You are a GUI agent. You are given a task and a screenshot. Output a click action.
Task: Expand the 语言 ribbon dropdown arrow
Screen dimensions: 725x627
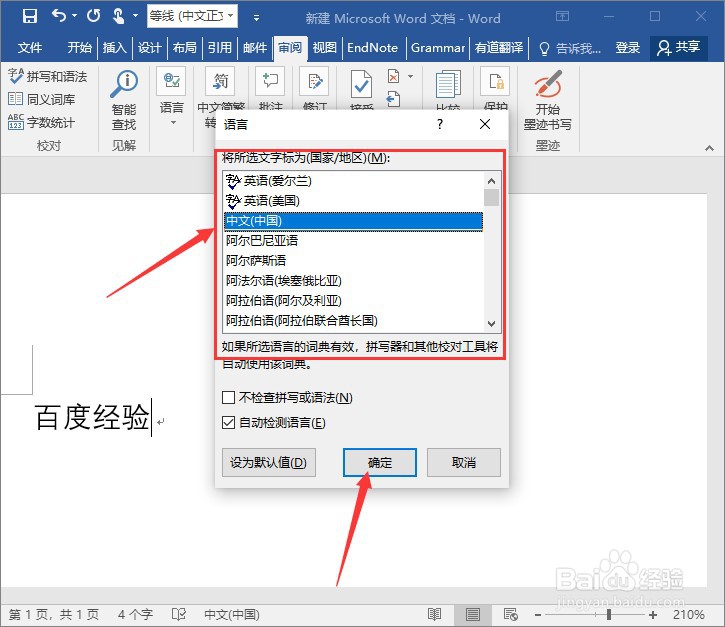click(x=173, y=123)
